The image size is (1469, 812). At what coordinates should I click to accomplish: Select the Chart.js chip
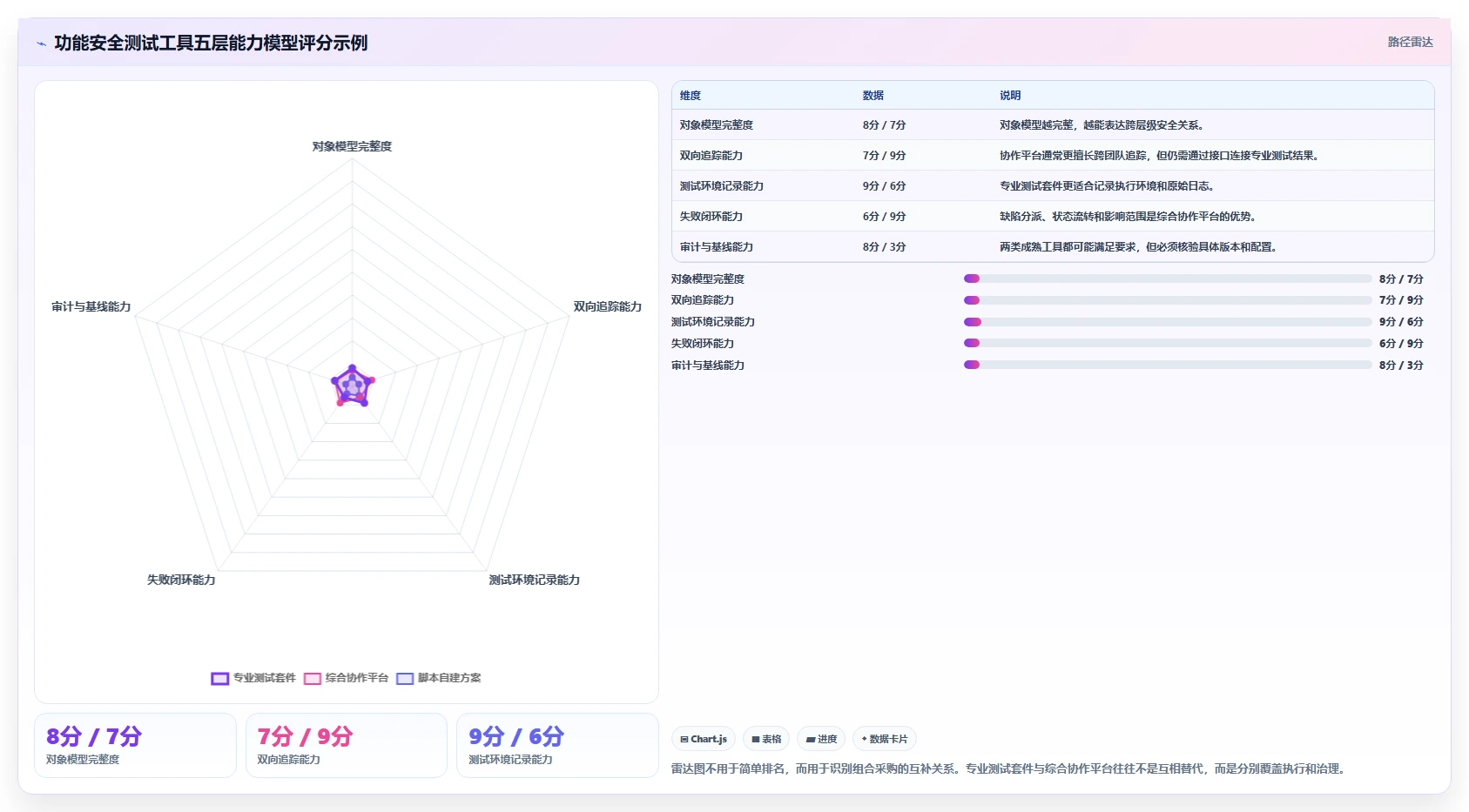click(704, 739)
